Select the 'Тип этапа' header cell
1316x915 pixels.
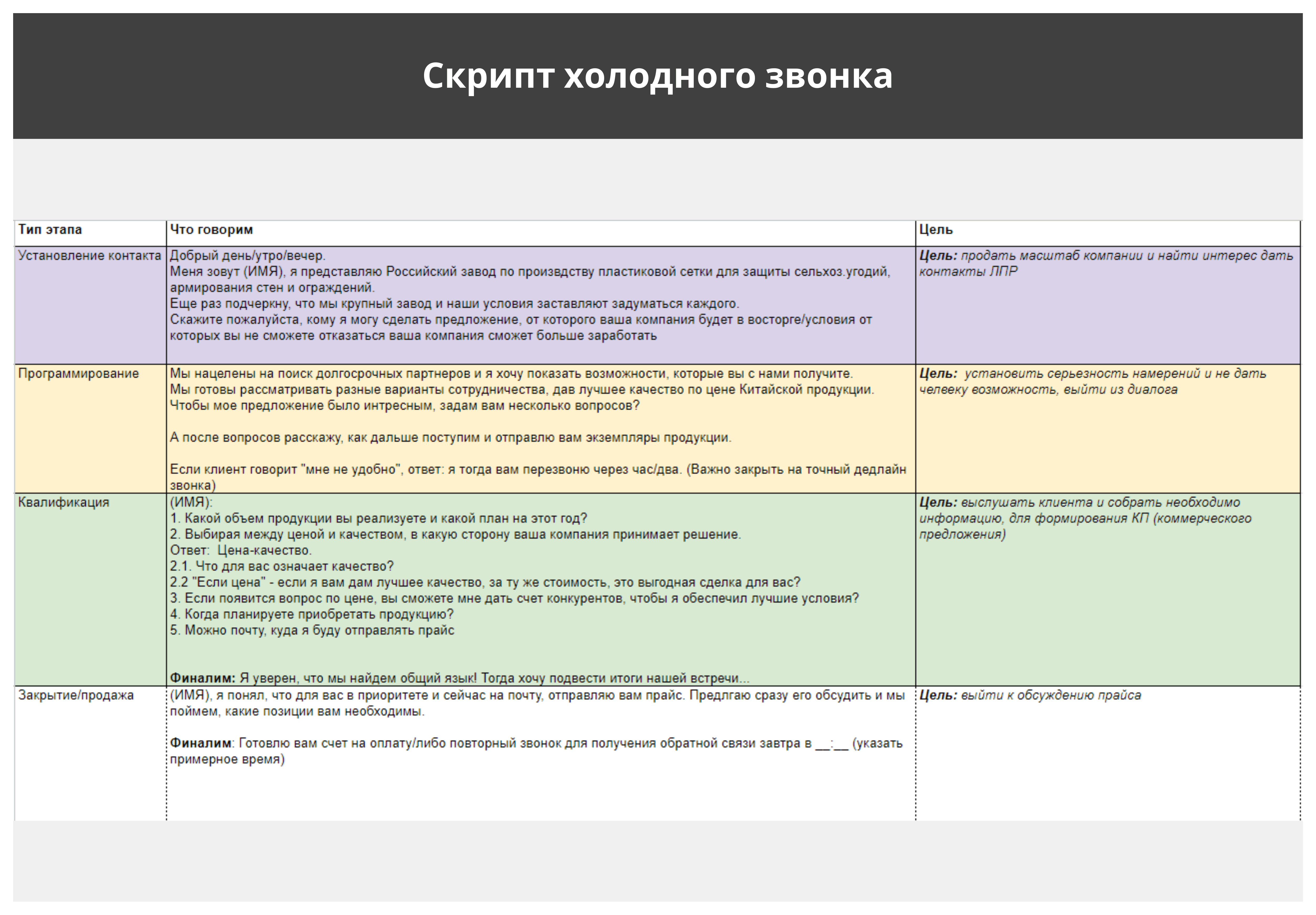pyautogui.click(x=50, y=230)
